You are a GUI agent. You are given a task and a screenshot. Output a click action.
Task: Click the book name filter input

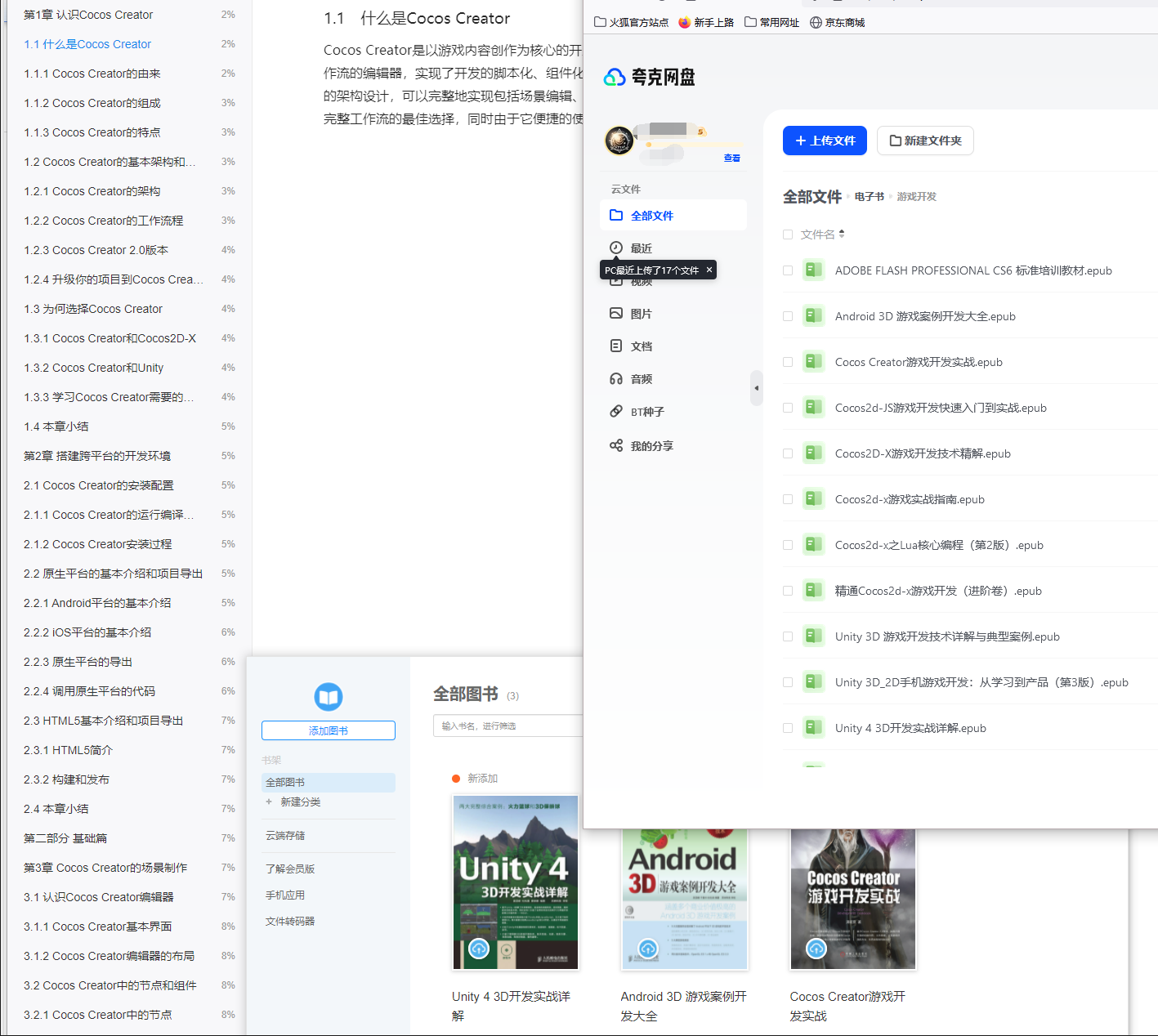[x=507, y=726]
